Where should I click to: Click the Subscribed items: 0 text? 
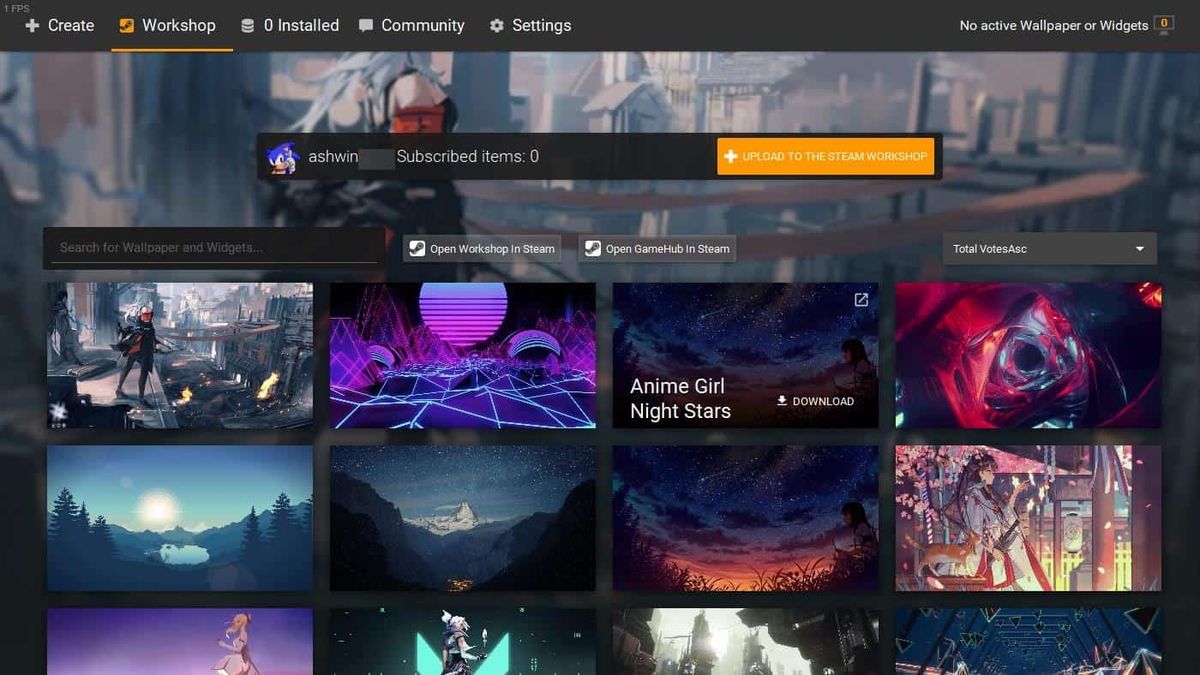click(467, 157)
